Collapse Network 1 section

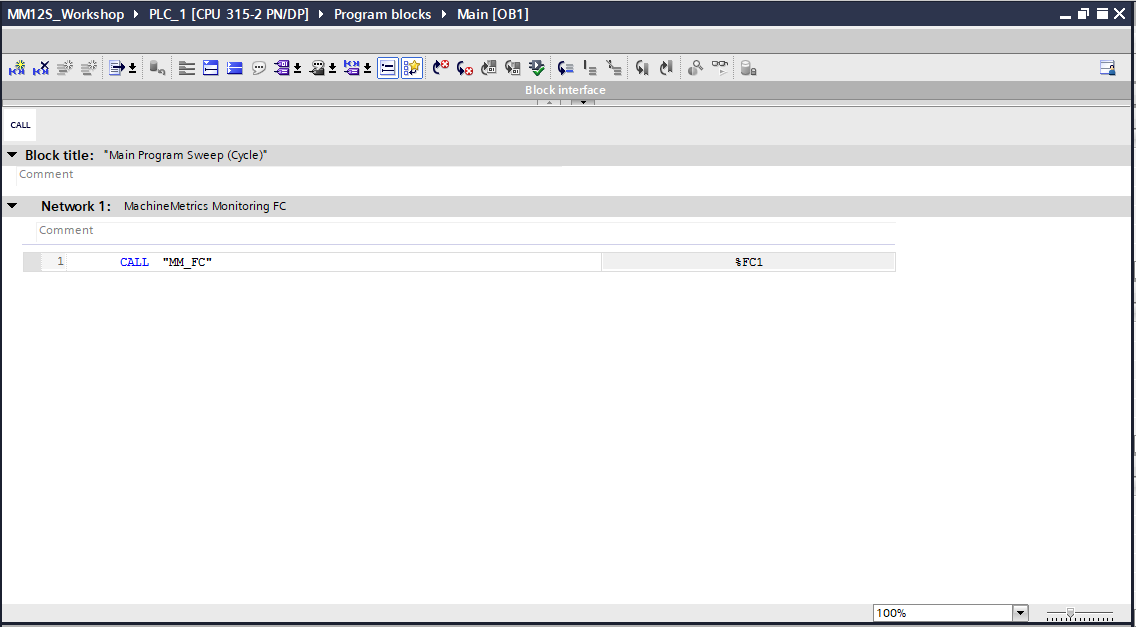click(12, 206)
